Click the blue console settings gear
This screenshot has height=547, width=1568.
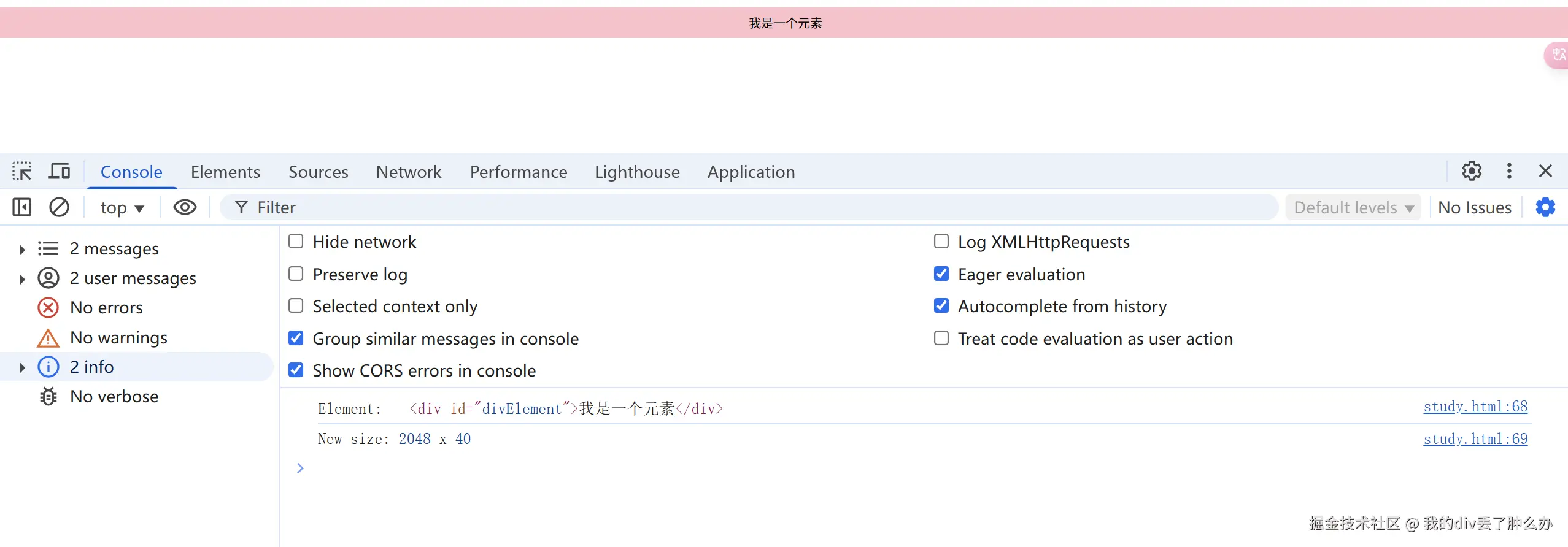point(1545,207)
